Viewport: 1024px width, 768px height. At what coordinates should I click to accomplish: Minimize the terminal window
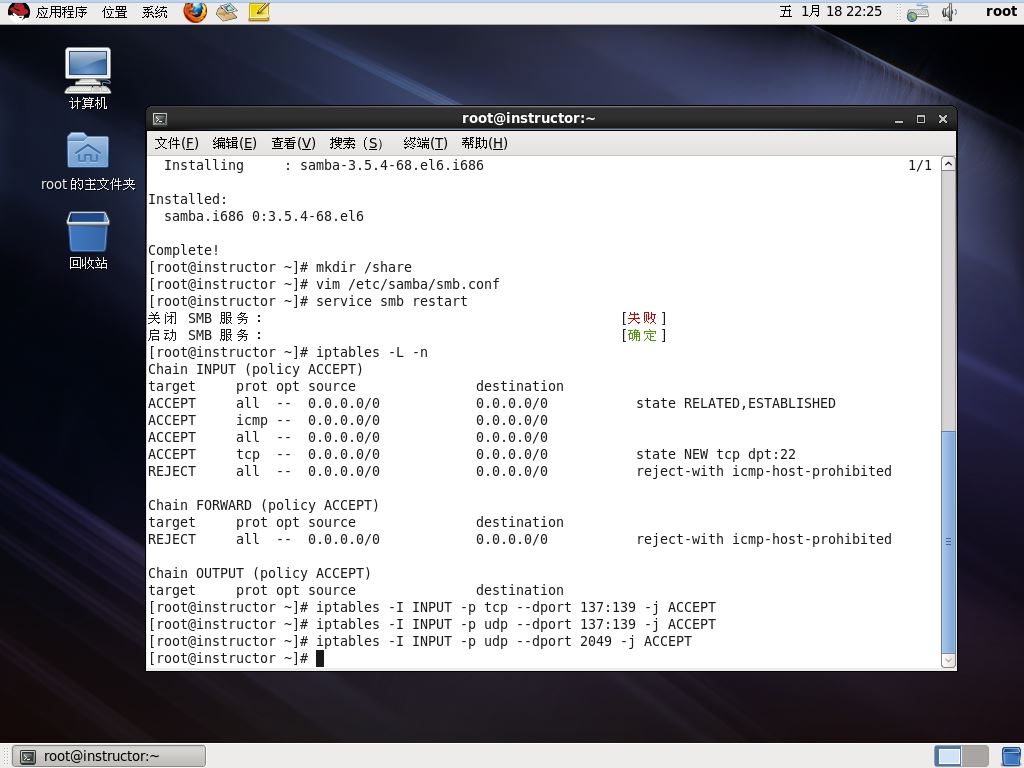click(899, 119)
